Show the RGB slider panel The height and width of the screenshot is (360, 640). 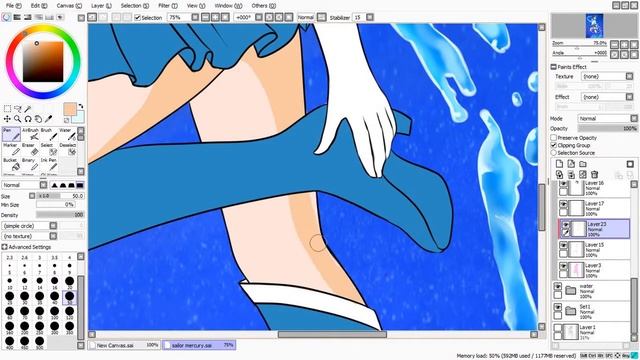[x=17, y=18]
